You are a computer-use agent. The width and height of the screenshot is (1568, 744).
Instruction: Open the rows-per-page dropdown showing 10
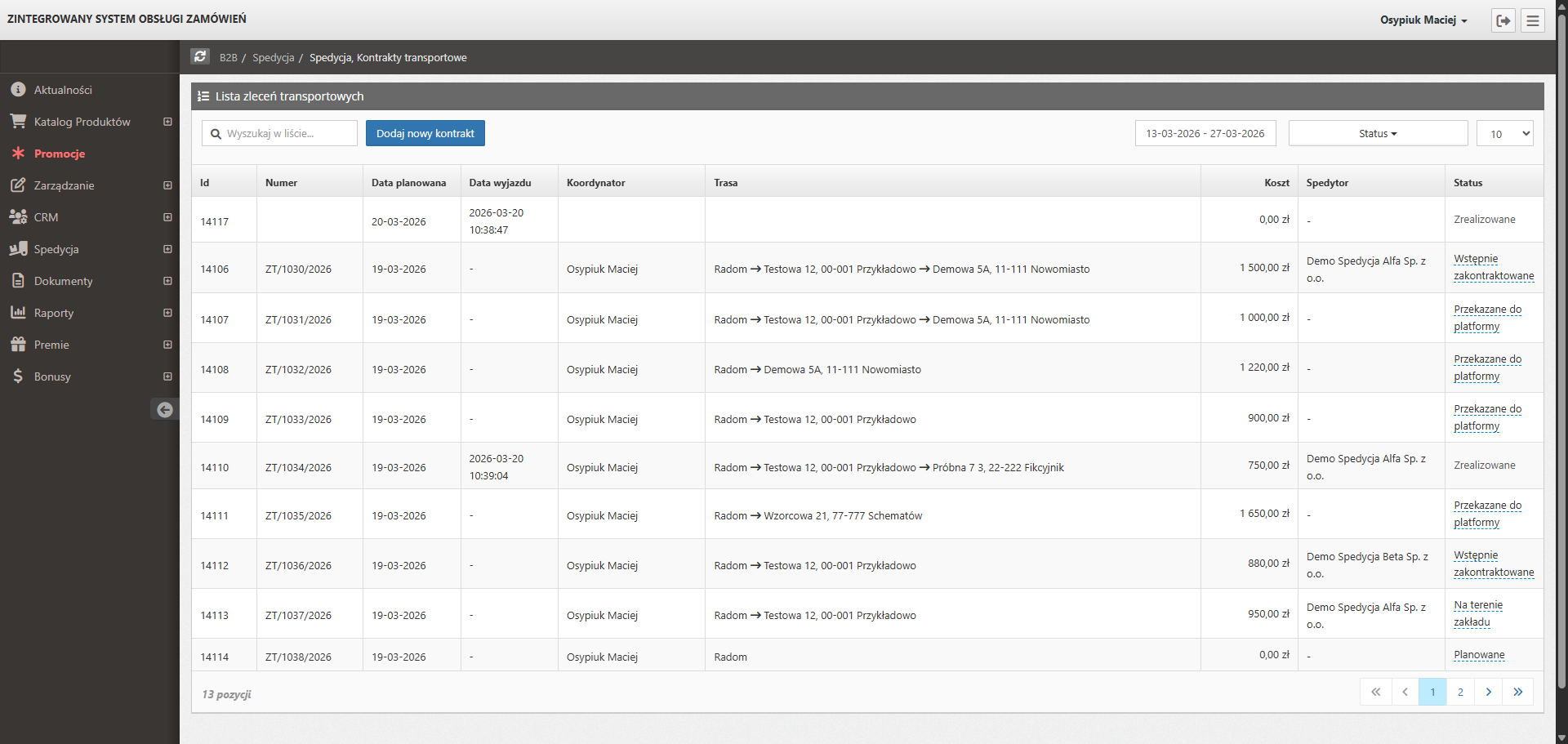pos(1504,133)
